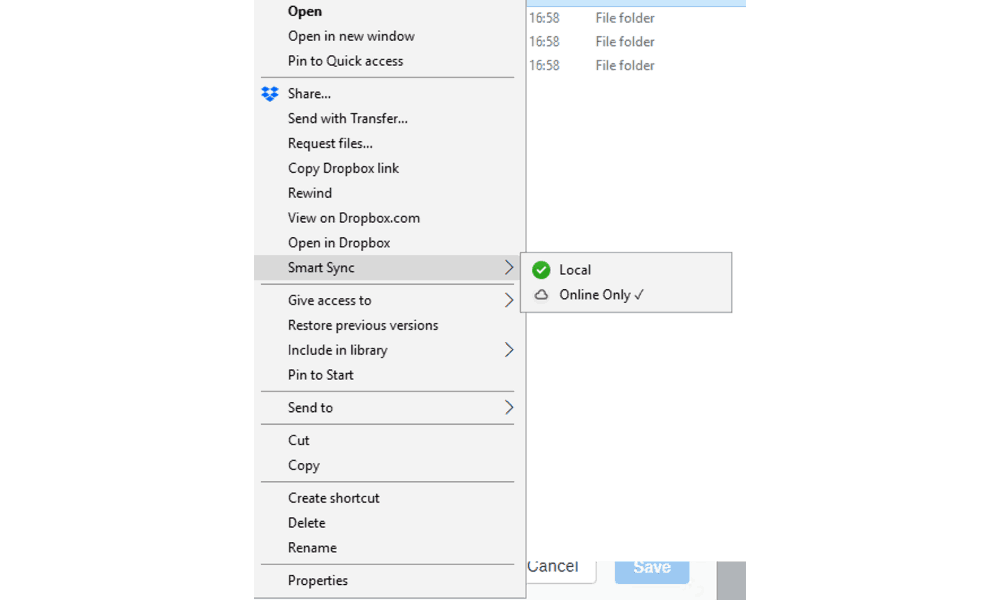Open the Include in library submenu
Image resolution: width=1000 pixels, height=600 pixels.
(508, 350)
